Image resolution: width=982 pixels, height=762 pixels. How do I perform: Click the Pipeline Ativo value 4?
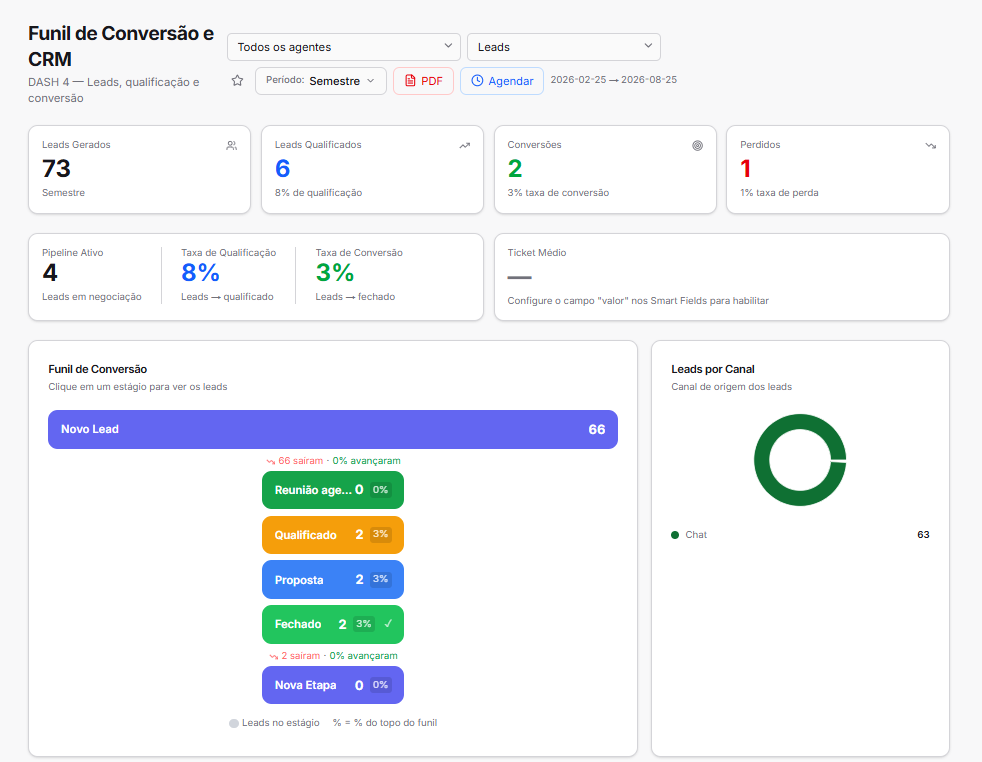click(50, 272)
